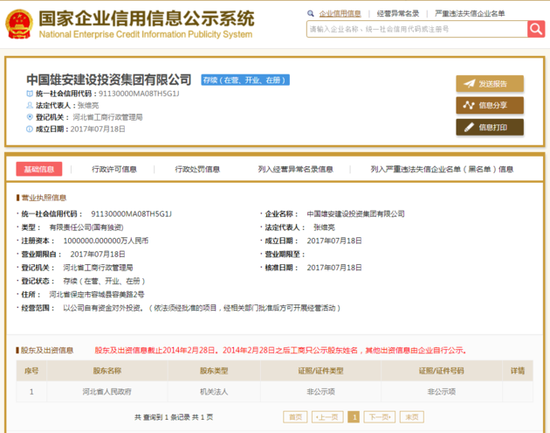The image size is (550, 433).
Task: Click the national emblem logo
Action: 19,24
